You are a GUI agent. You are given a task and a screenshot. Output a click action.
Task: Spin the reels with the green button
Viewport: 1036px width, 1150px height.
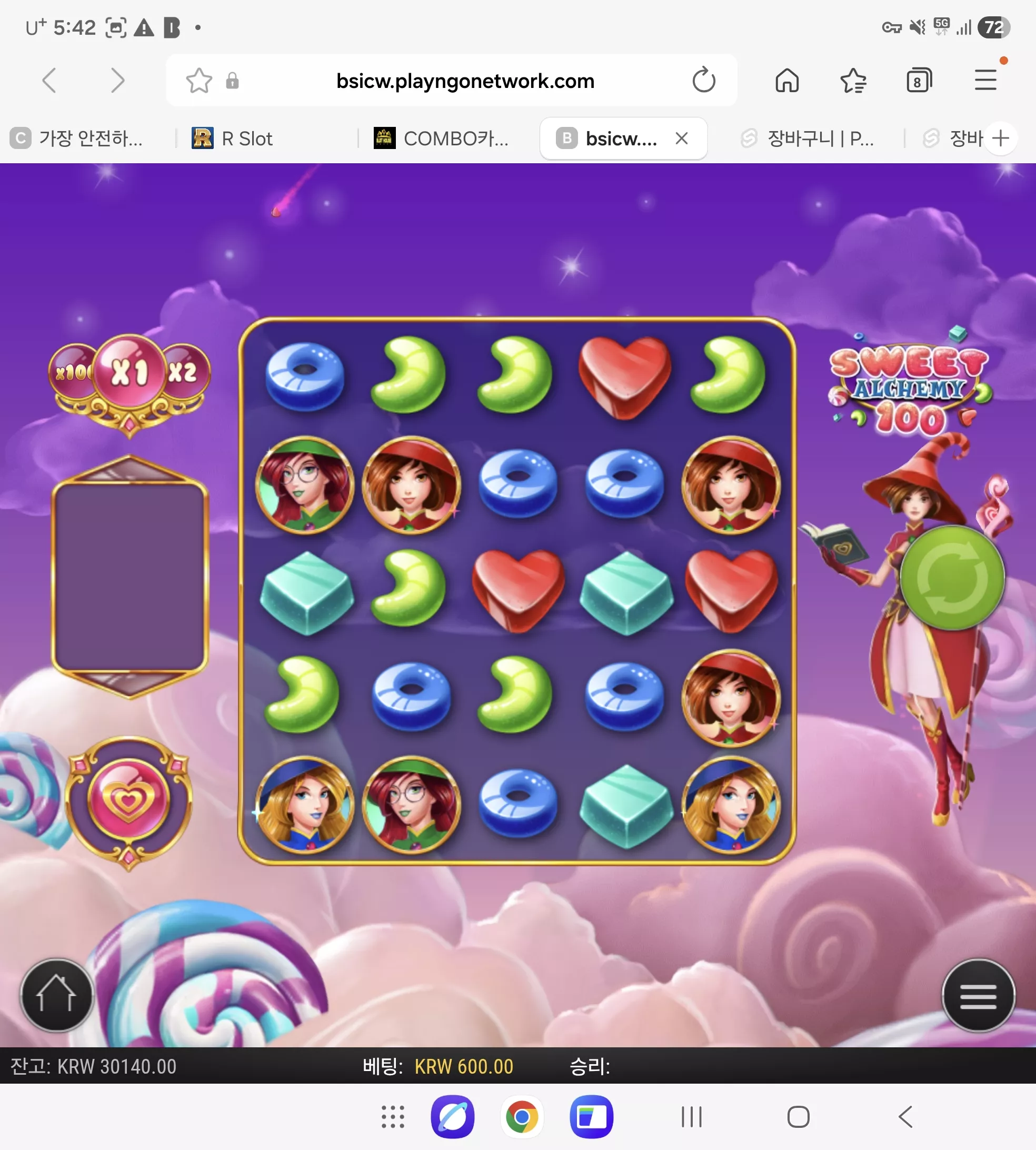952,578
